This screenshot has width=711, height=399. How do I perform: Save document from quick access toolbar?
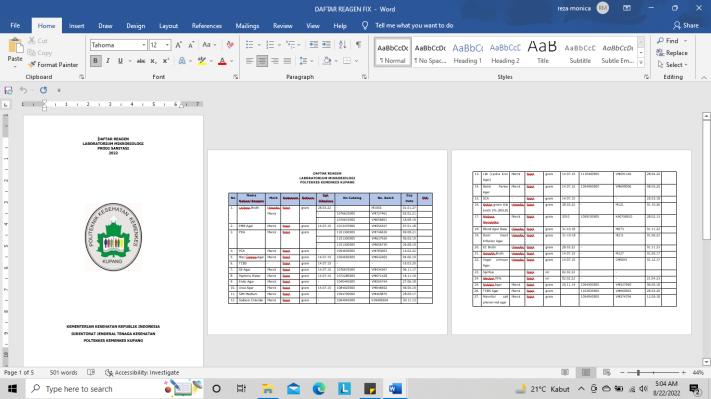[x=8, y=90]
